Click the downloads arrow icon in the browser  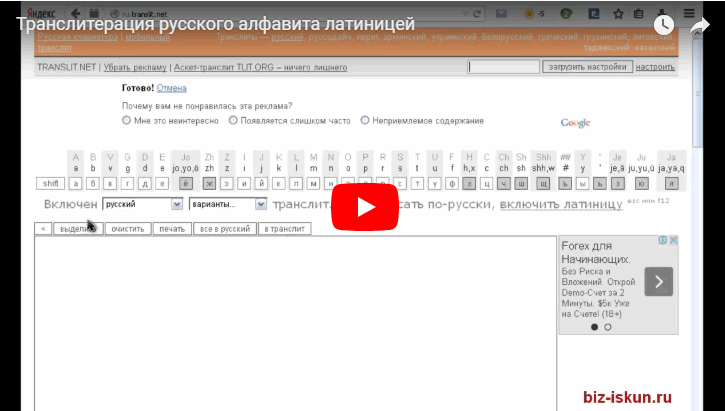662,12
